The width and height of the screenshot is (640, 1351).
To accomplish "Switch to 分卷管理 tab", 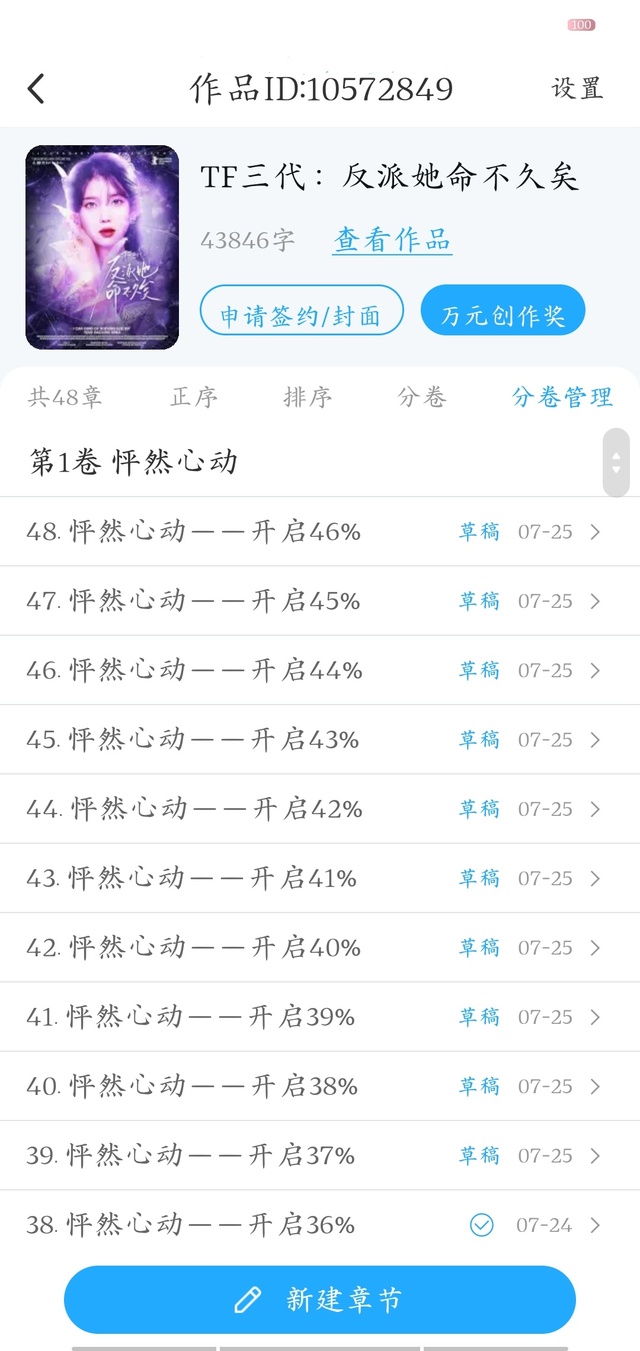I will click(562, 397).
